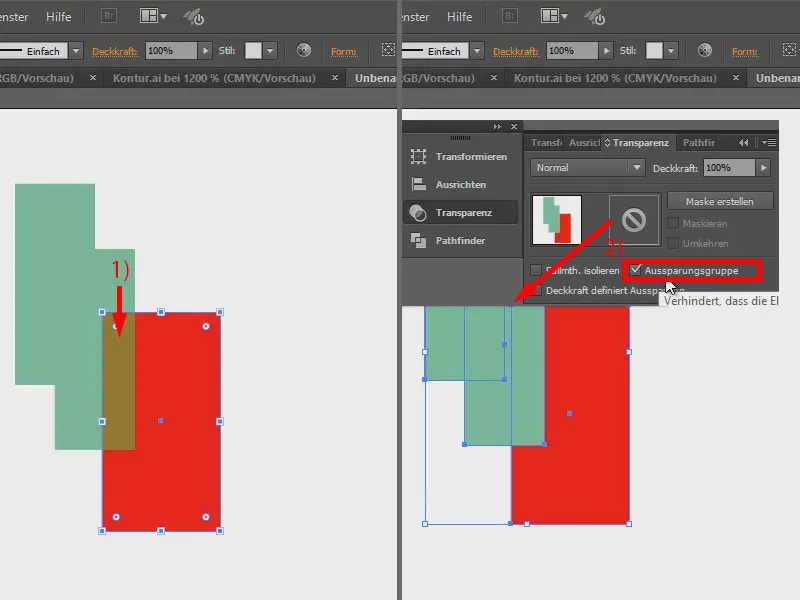Open control bar Deckkraft arrow, right screenshot
This screenshot has height=600, width=800.
pyautogui.click(x=606, y=51)
